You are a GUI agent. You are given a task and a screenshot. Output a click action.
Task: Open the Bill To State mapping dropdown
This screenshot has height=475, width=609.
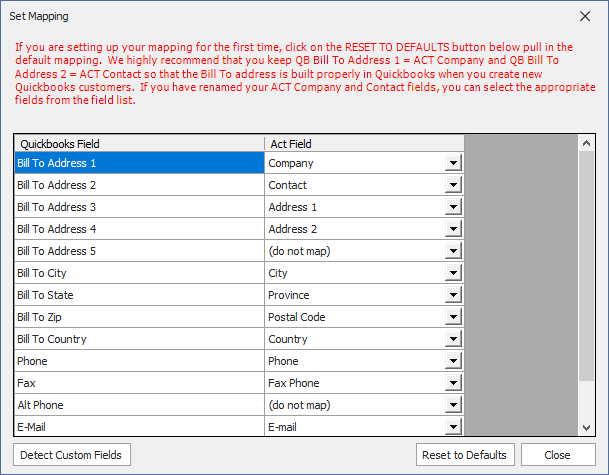tap(453, 295)
